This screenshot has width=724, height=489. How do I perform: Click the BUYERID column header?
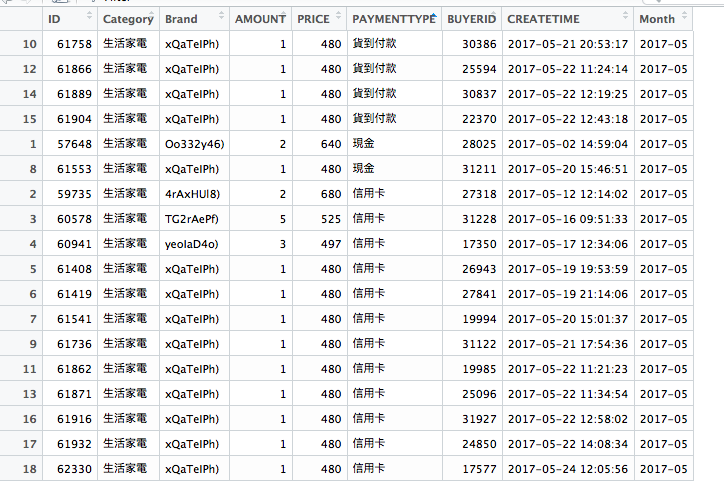(x=471, y=19)
